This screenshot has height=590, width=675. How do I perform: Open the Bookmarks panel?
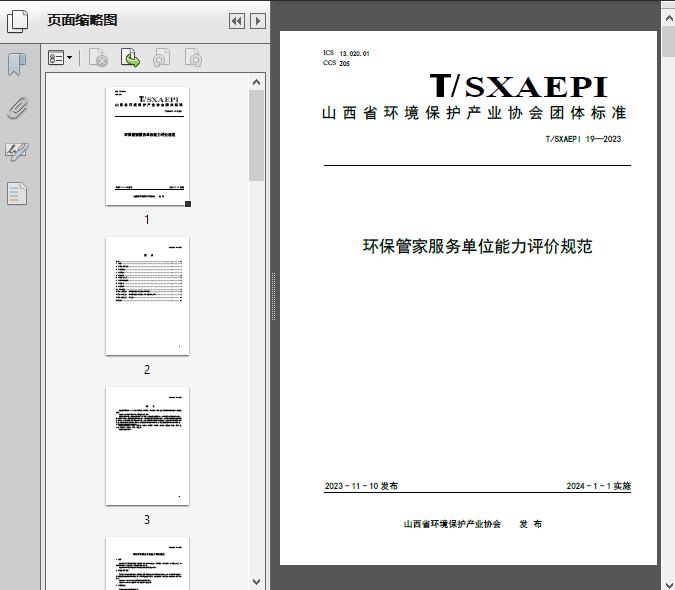17,65
